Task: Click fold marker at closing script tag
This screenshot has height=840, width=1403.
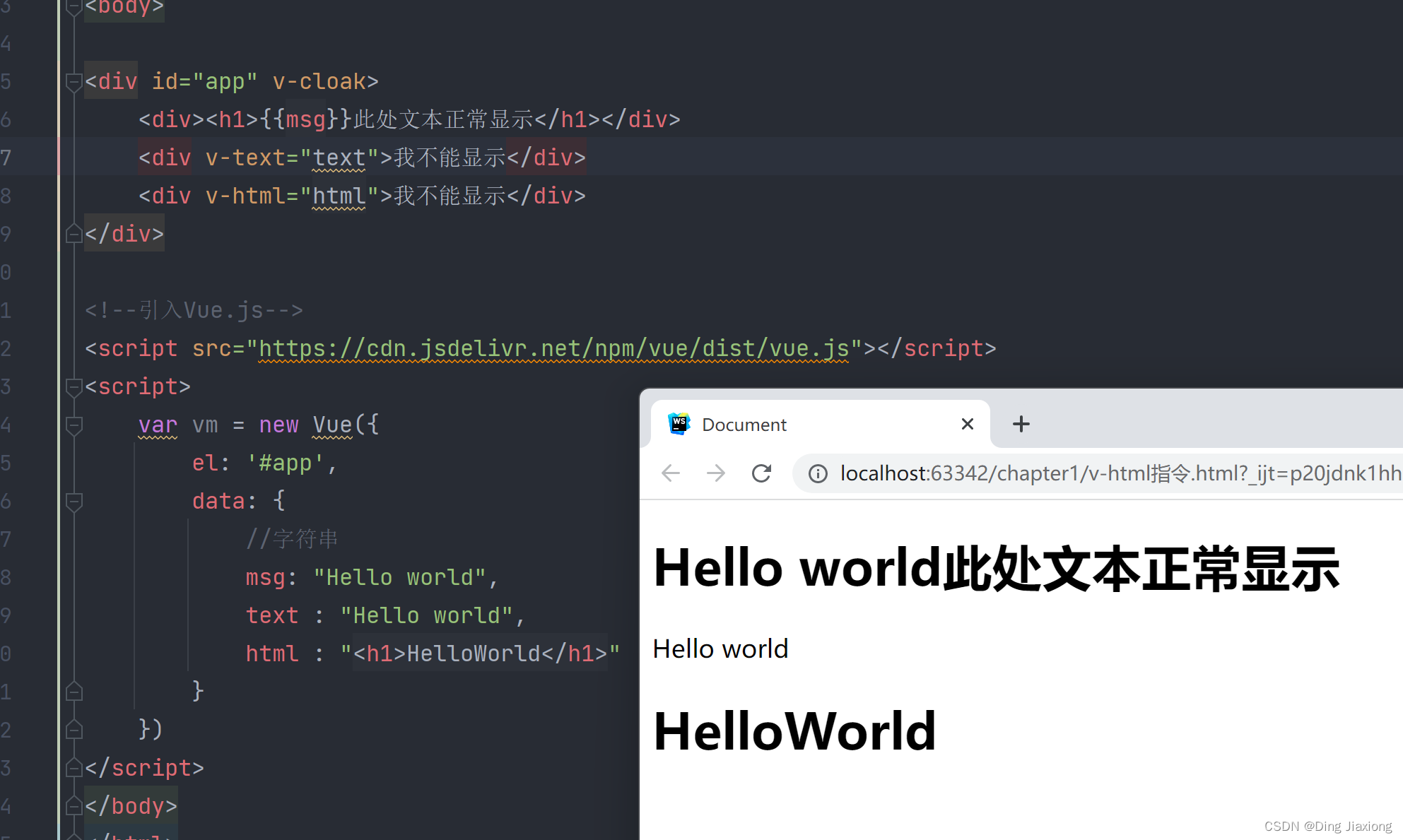Action: [x=74, y=768]
